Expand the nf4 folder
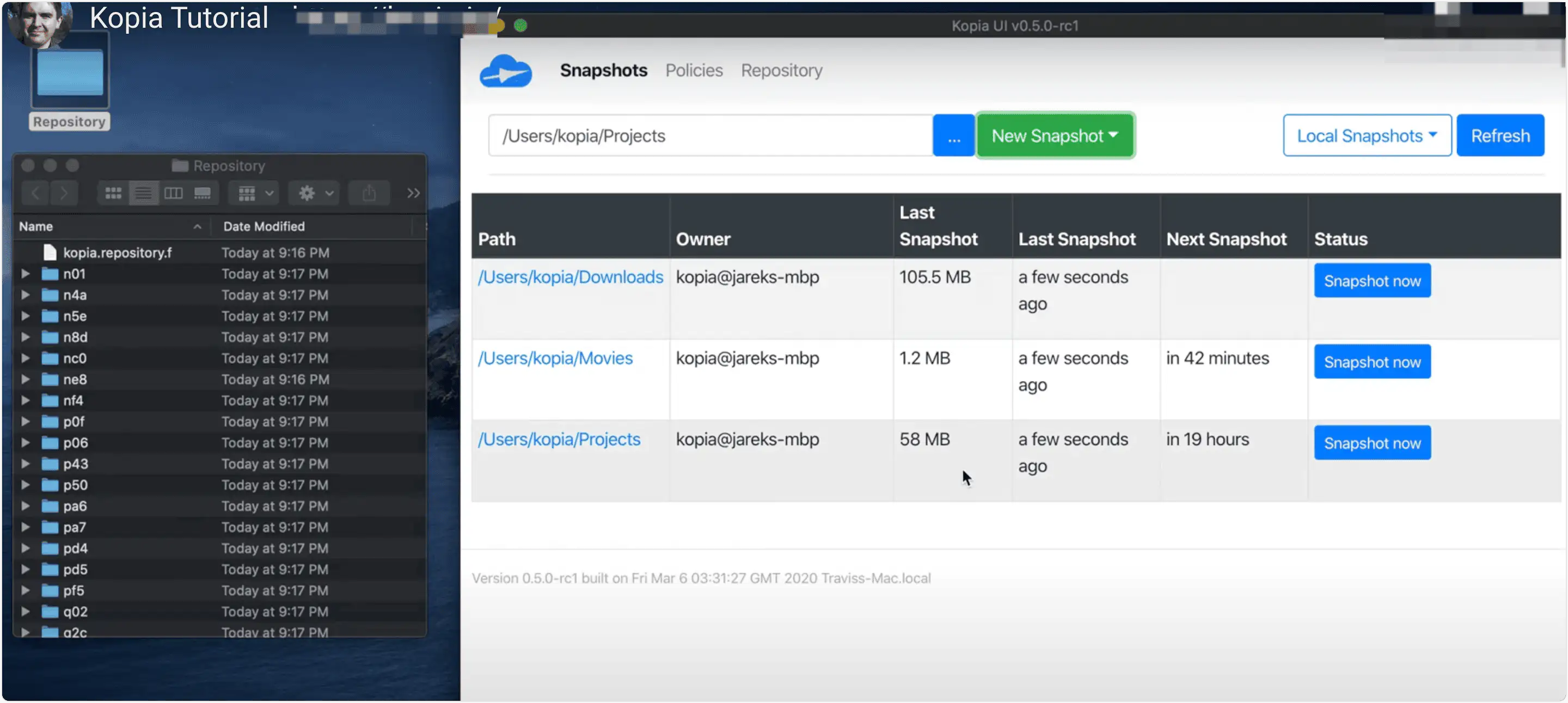Screen dimensions: 1568x703 coord(26,400)
